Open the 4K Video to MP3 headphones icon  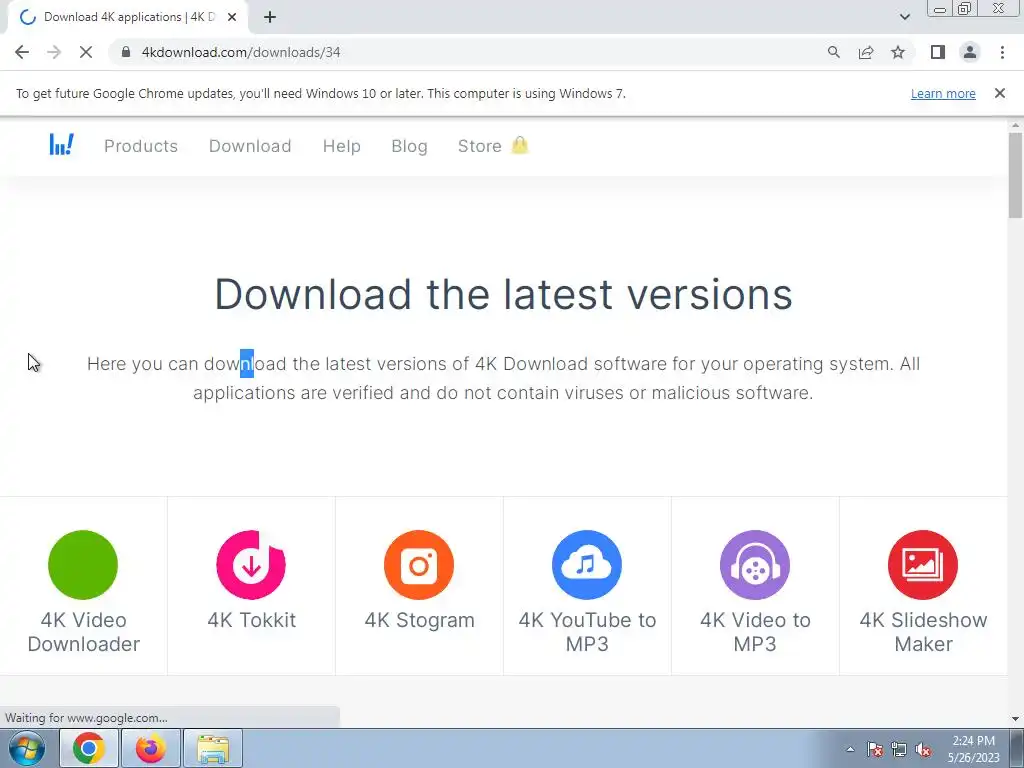click(x=754, y=564)
